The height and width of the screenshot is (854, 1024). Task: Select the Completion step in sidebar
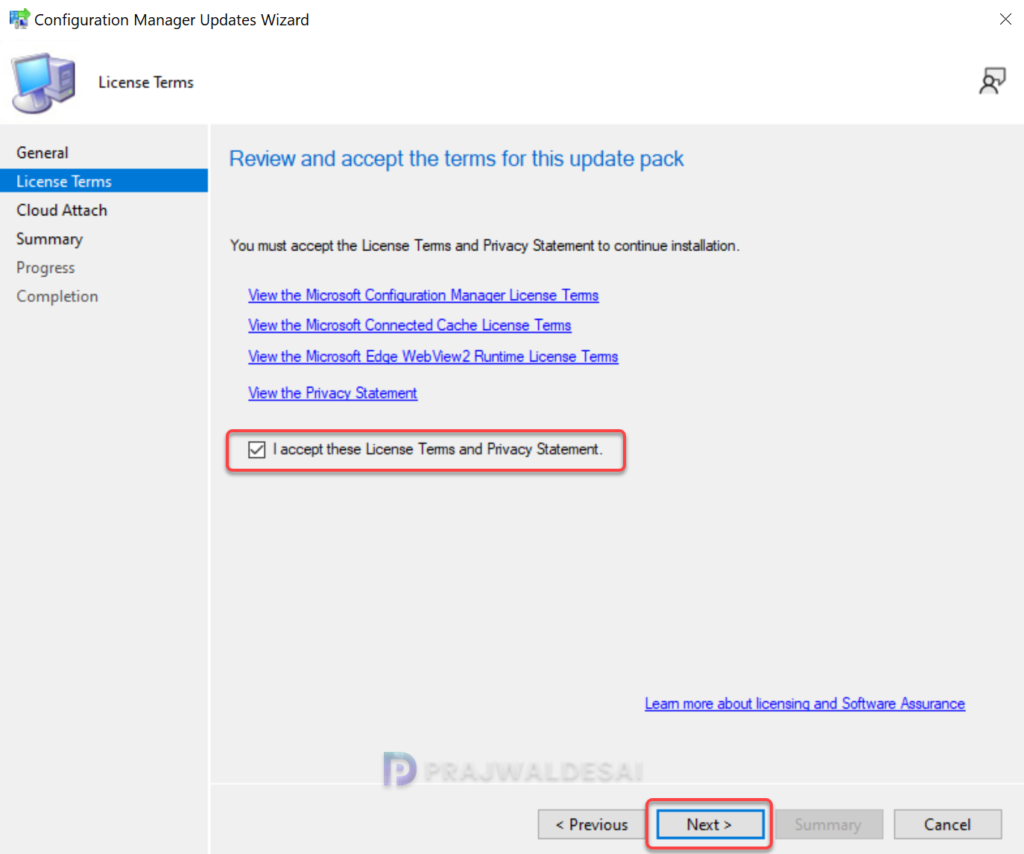57,296
